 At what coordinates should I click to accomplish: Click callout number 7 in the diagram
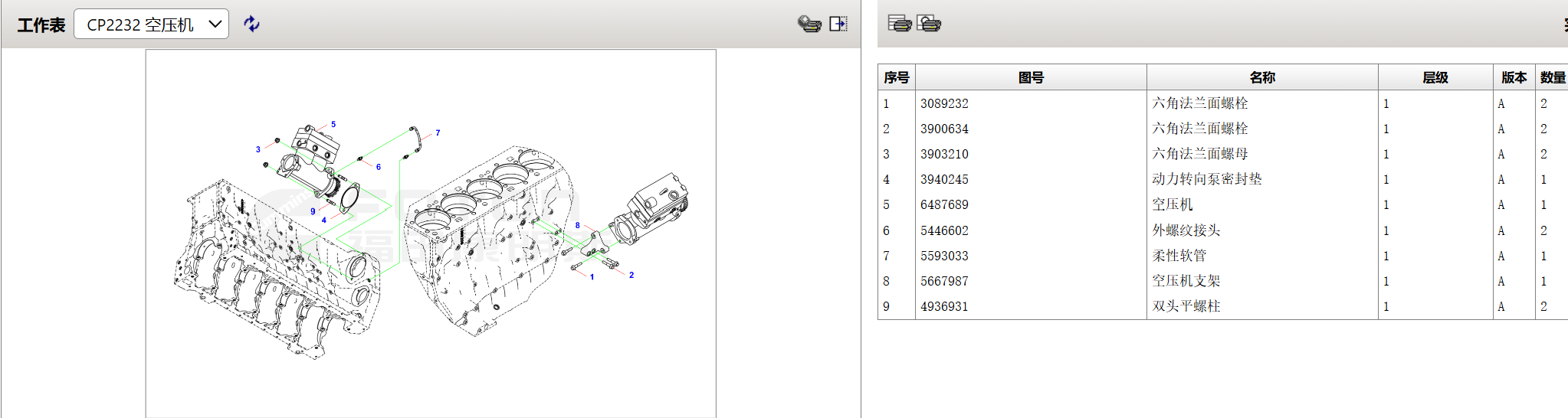pos(438,133)
